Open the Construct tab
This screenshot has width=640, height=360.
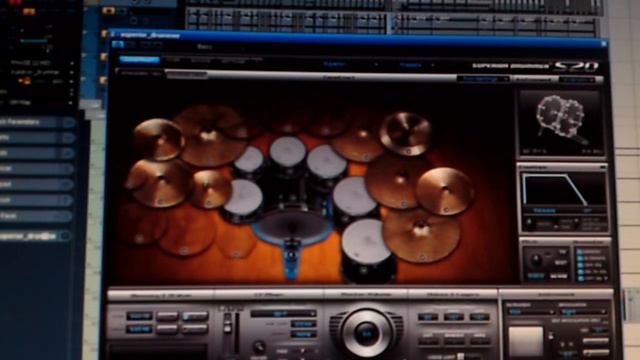point(140,60)
